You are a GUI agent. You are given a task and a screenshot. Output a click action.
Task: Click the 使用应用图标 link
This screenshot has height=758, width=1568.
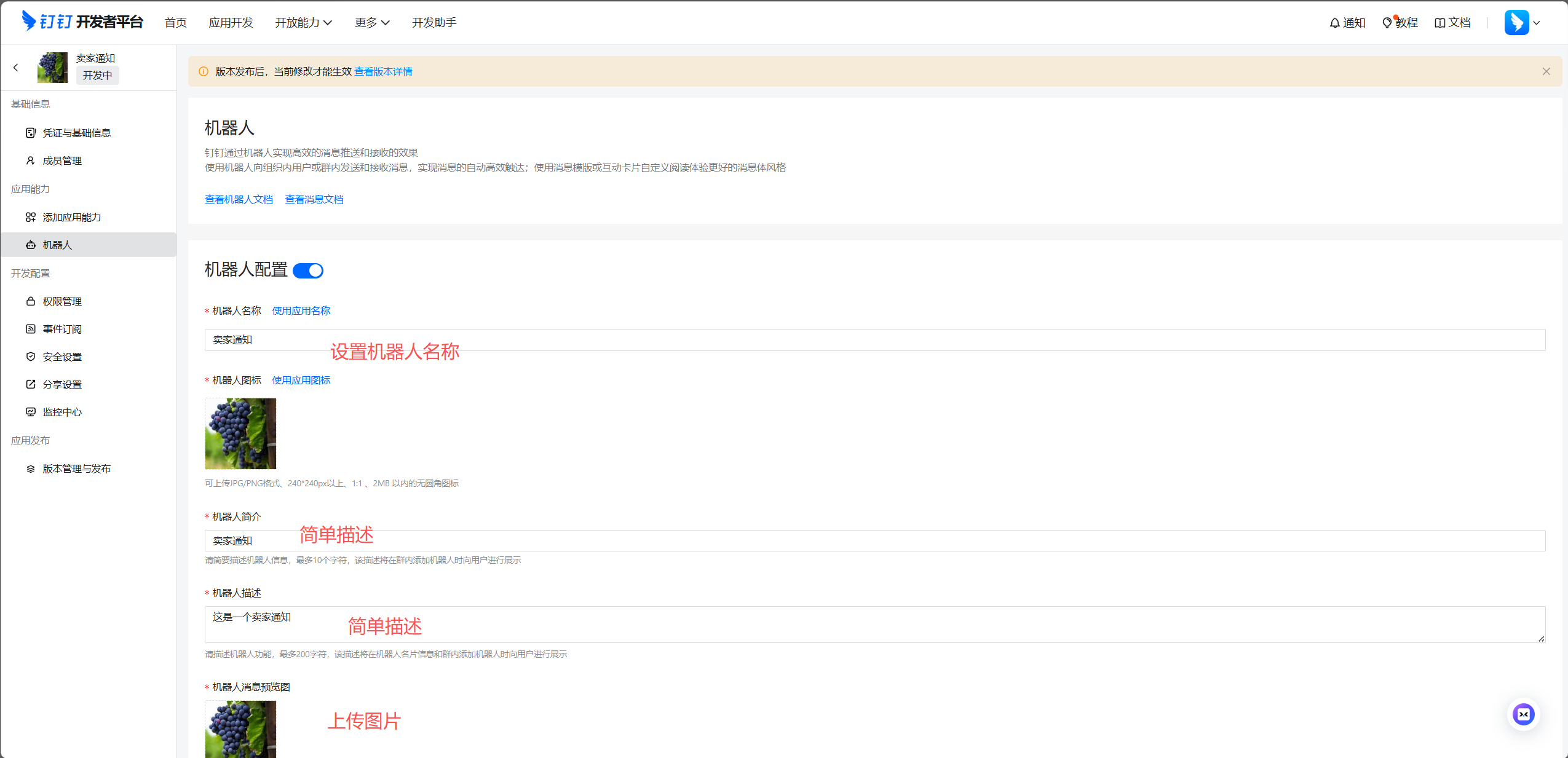[301, 380]
